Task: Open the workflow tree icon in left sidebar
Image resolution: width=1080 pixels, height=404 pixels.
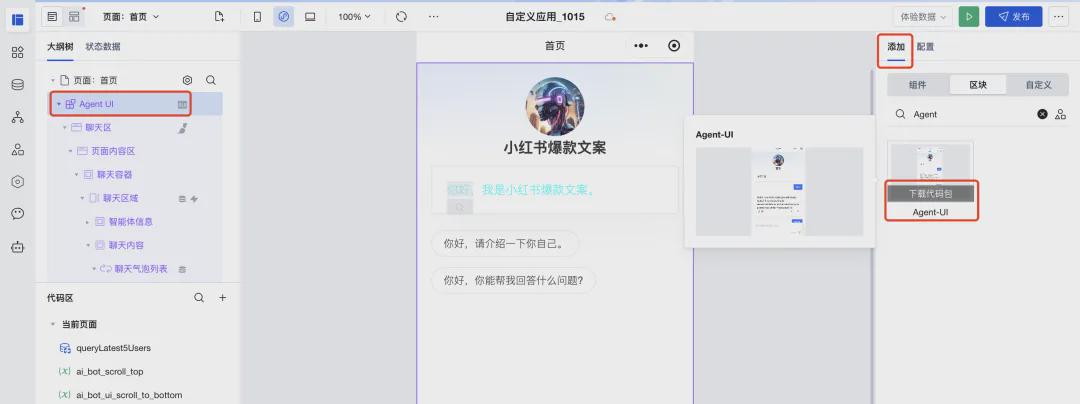Action: click(x=18, y=117)
